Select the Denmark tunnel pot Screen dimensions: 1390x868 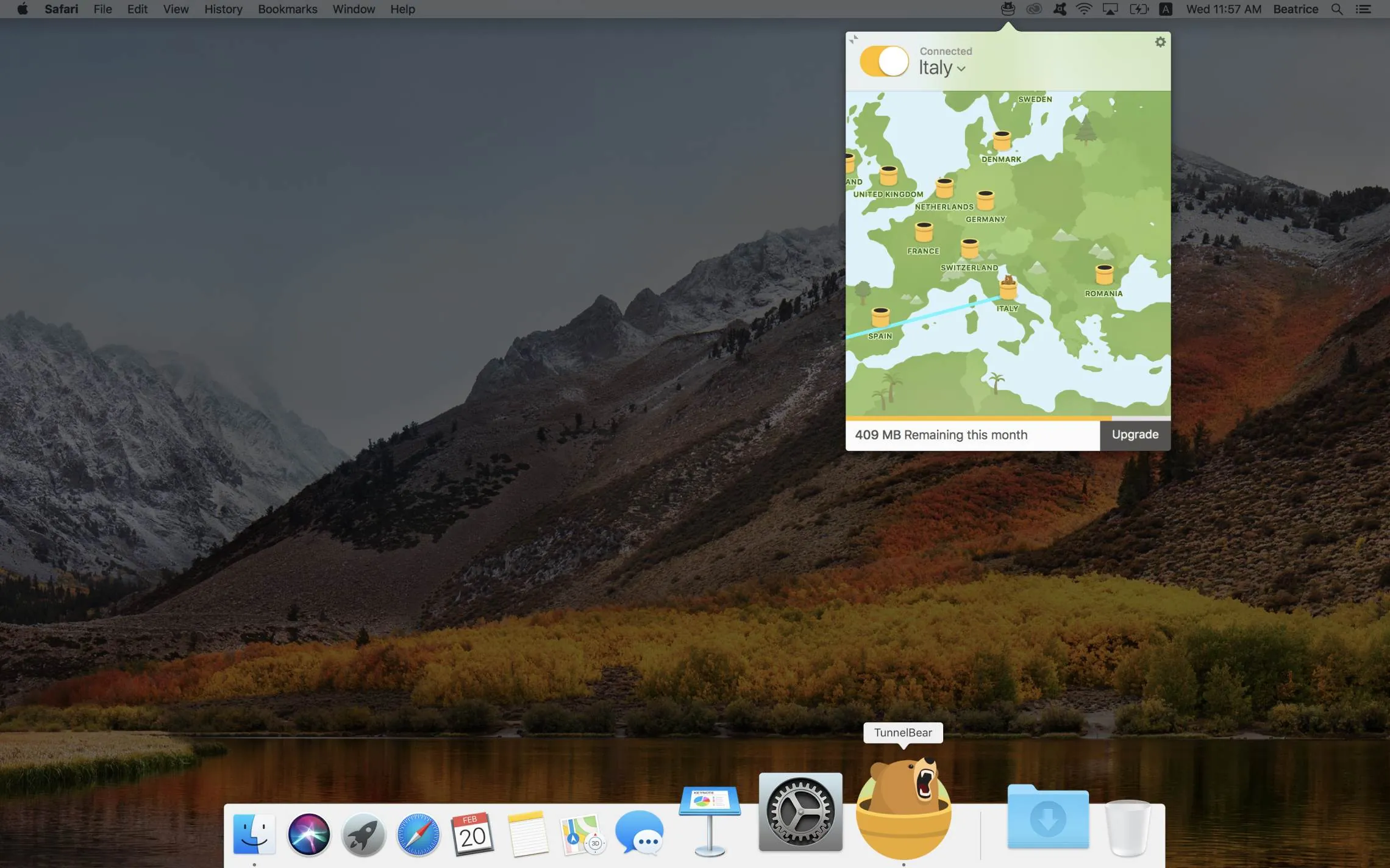1002,141
